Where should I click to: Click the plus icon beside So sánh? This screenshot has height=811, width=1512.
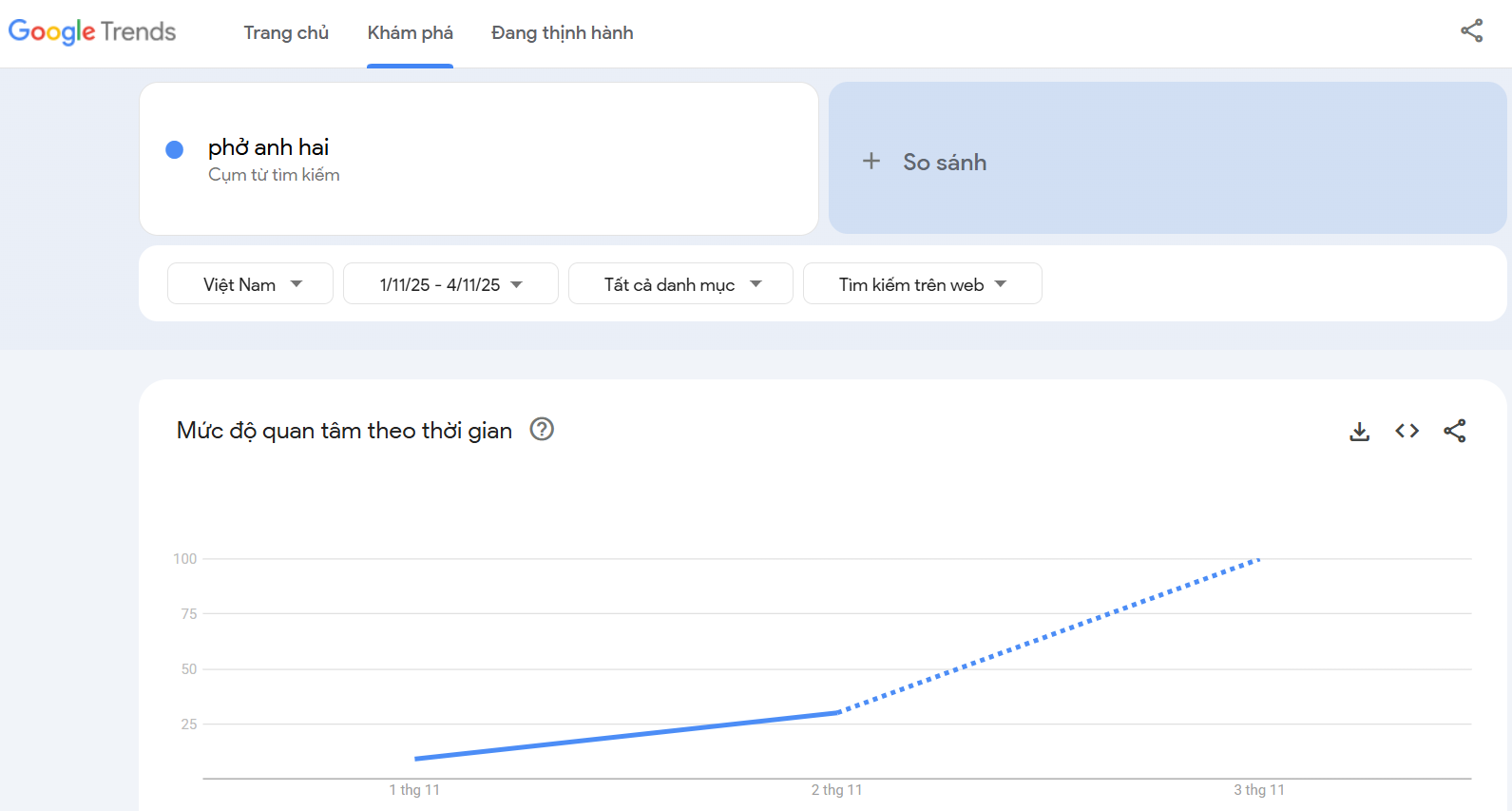[x=871, y=162]
